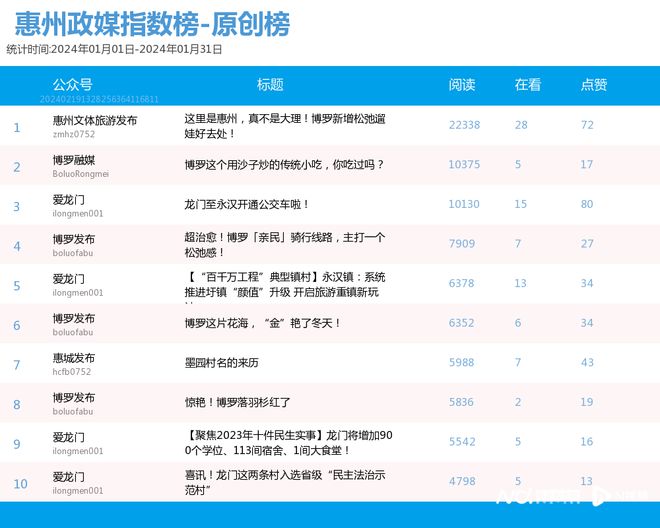Image resolution: width=660 pixels, height=528 pixels.
Task: Click the rank number 1
Action: click(17, 128)
